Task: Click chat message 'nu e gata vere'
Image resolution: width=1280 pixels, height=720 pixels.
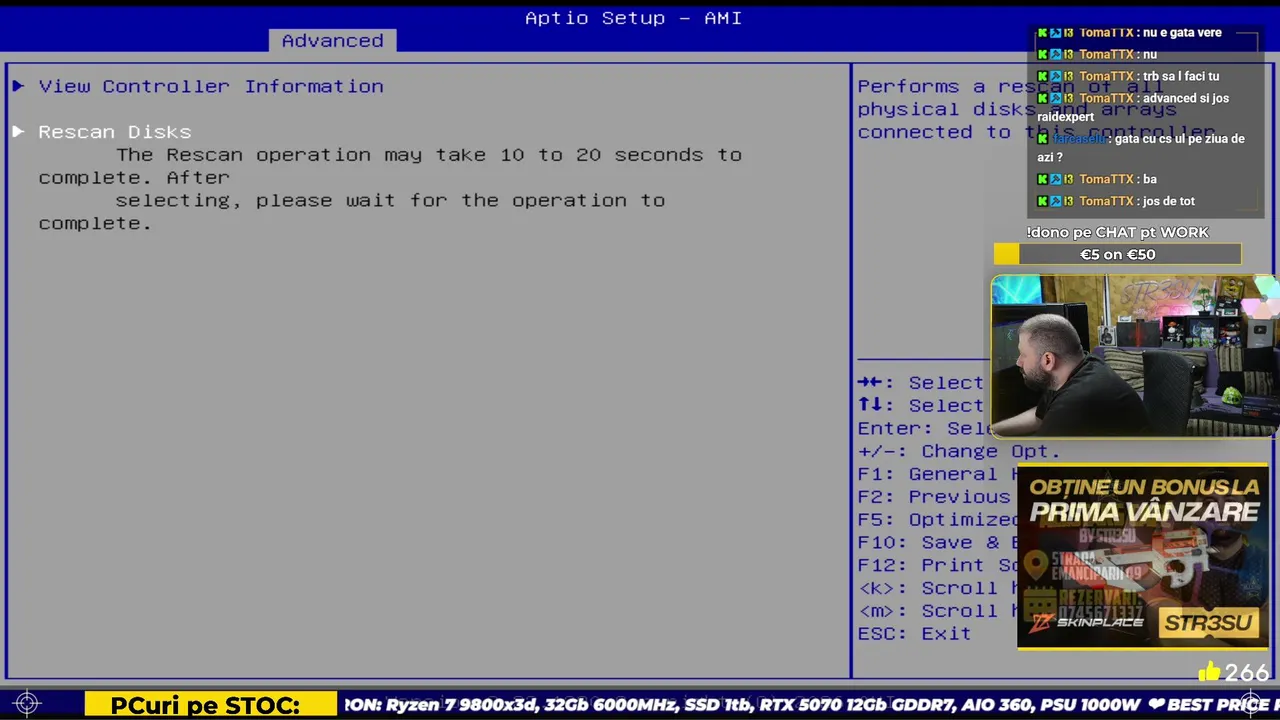Action: click(x=1181, y=32)
